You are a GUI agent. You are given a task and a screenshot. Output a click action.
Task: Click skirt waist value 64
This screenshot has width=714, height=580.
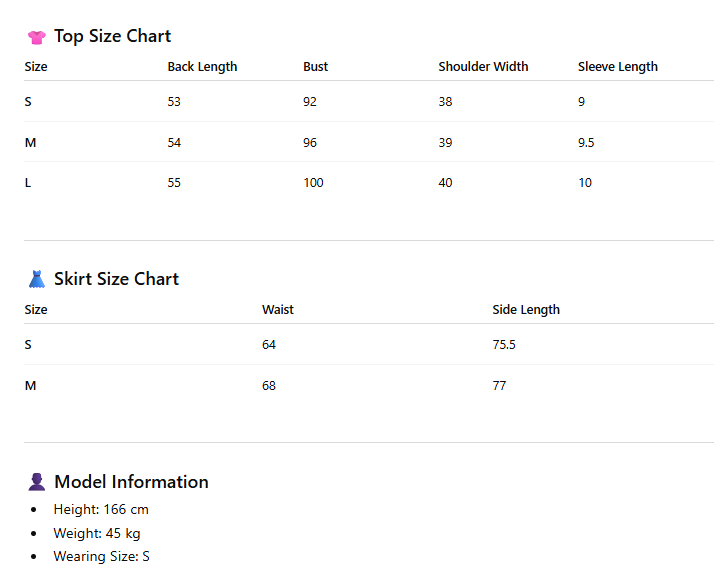coord(269,345)
